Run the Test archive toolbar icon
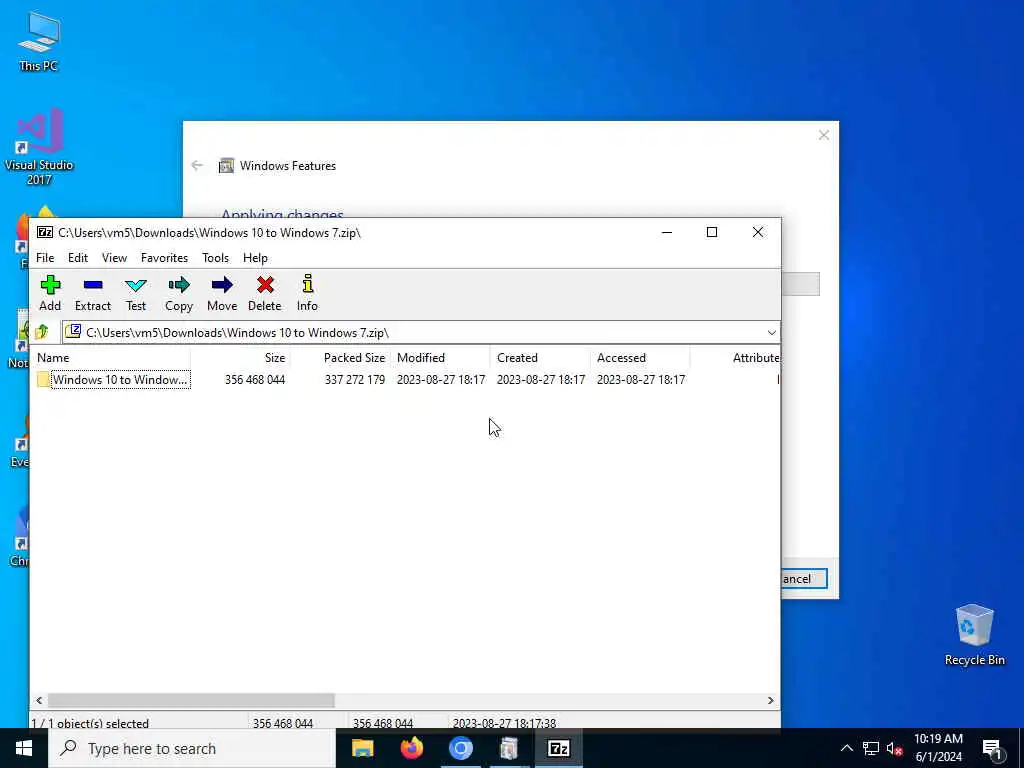Screen dimensions: 1024x768 click(x=136, y=285)
